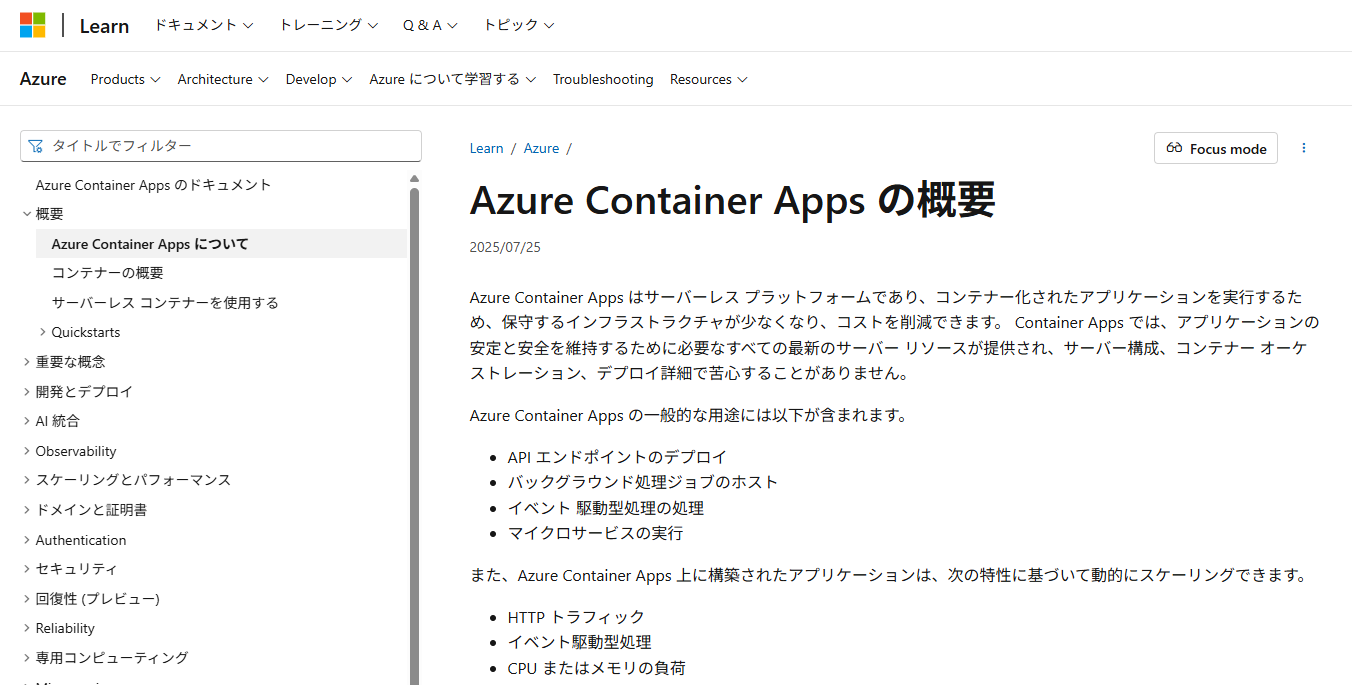Viewport: 1352px width, 685px height.
Task: Open the Q&A dropdown in header
Action: pos(430,25)
